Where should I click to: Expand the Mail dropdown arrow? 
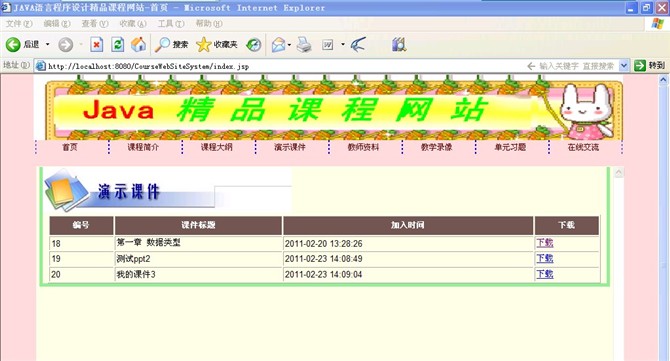click(x=290, y=44)
